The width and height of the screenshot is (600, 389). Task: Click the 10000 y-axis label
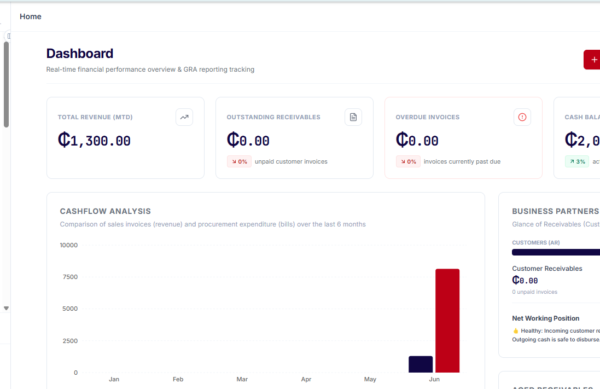point(69,245)
